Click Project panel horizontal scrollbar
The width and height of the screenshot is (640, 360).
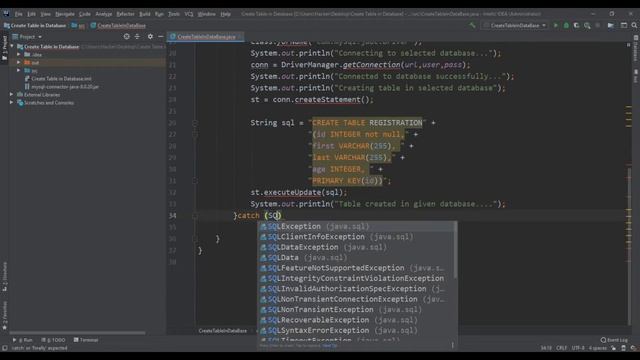tap(77, 333)
